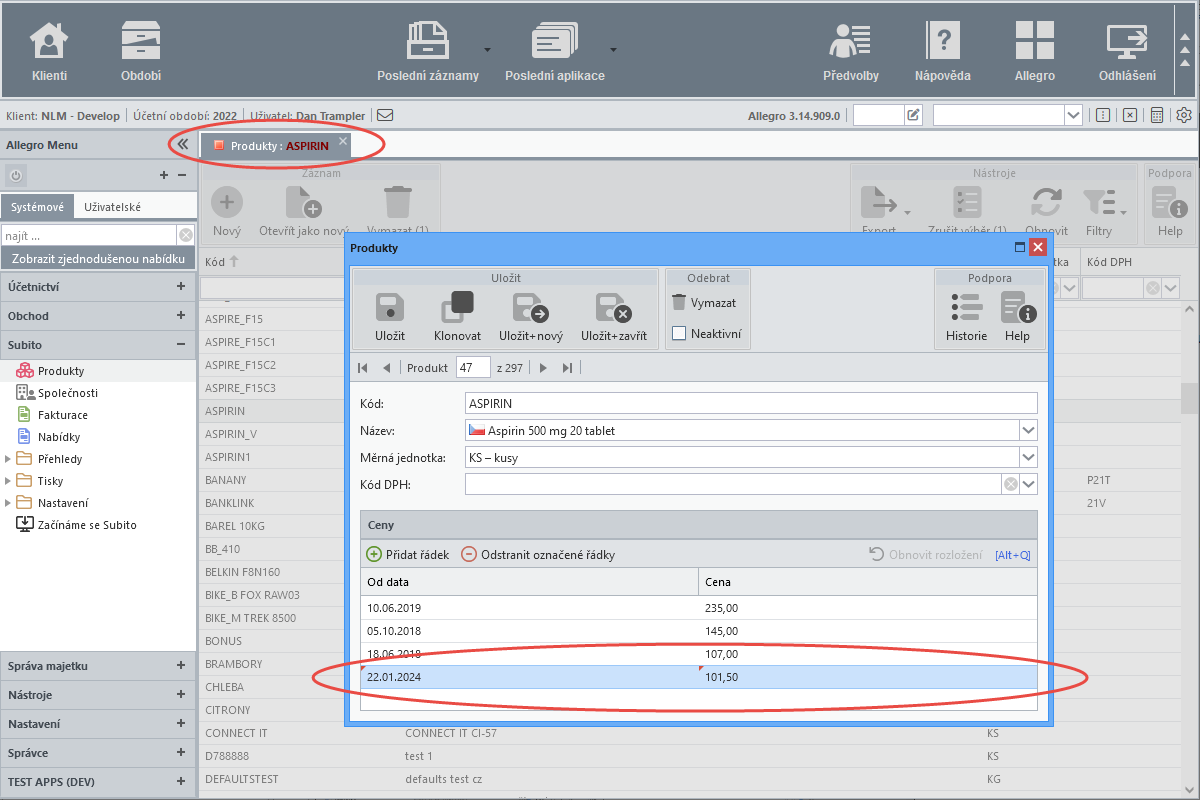Click the Vymazat trash icon in dialog
1200x800 pixels.
(679, 302)
